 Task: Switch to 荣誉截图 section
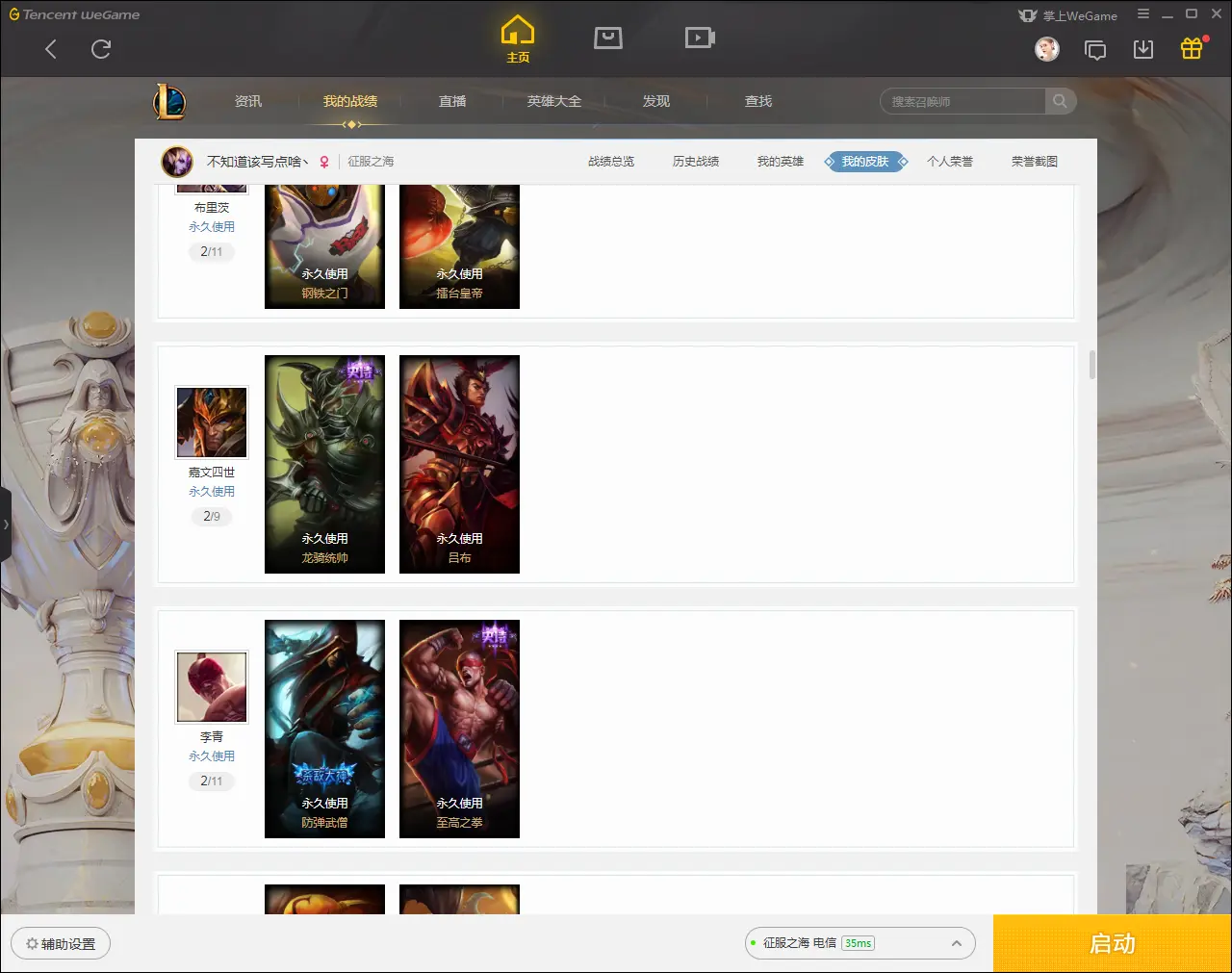[x=1035, y=162]
